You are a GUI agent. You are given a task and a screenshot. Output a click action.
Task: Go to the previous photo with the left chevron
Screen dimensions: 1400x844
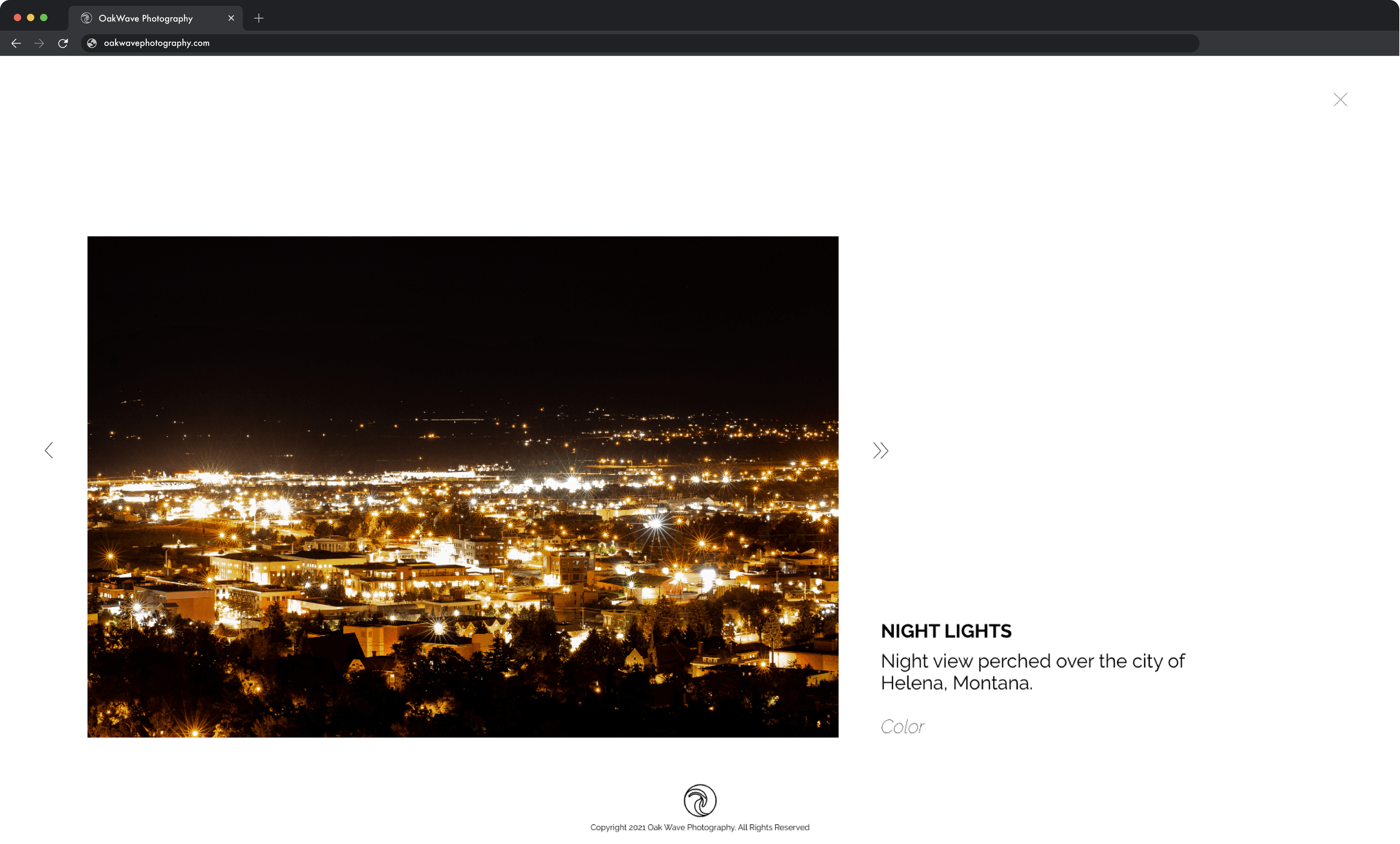point(49,450)
